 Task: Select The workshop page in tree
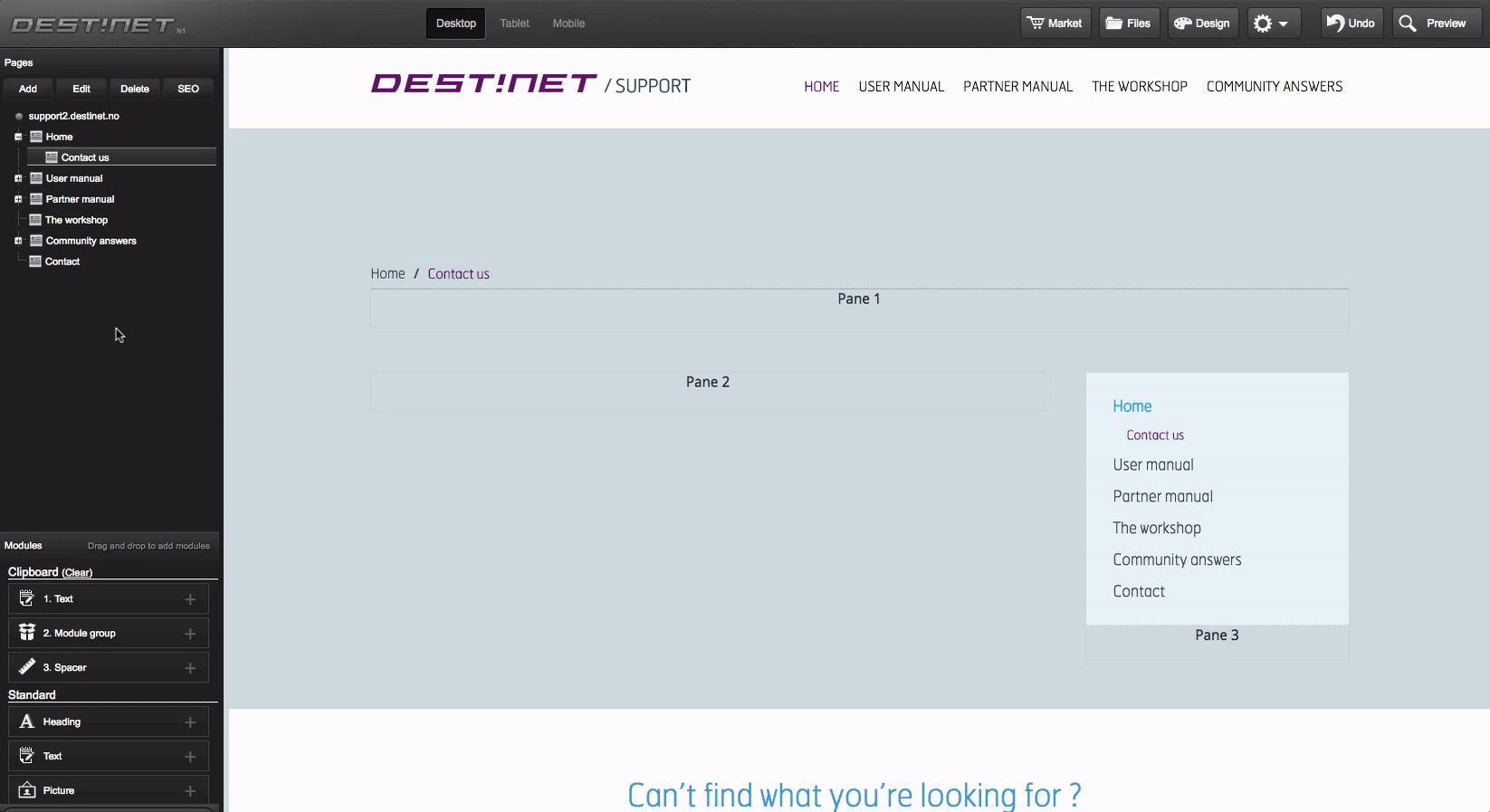click(76, 220)
